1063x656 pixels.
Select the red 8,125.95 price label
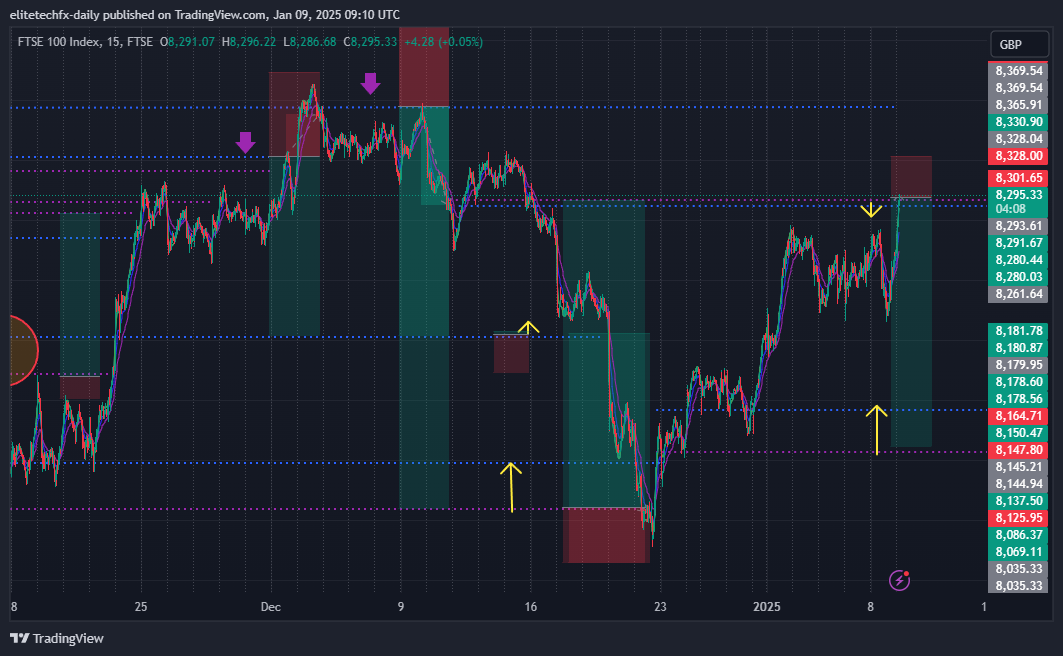pyautogui.click(x=1018, y=517)
